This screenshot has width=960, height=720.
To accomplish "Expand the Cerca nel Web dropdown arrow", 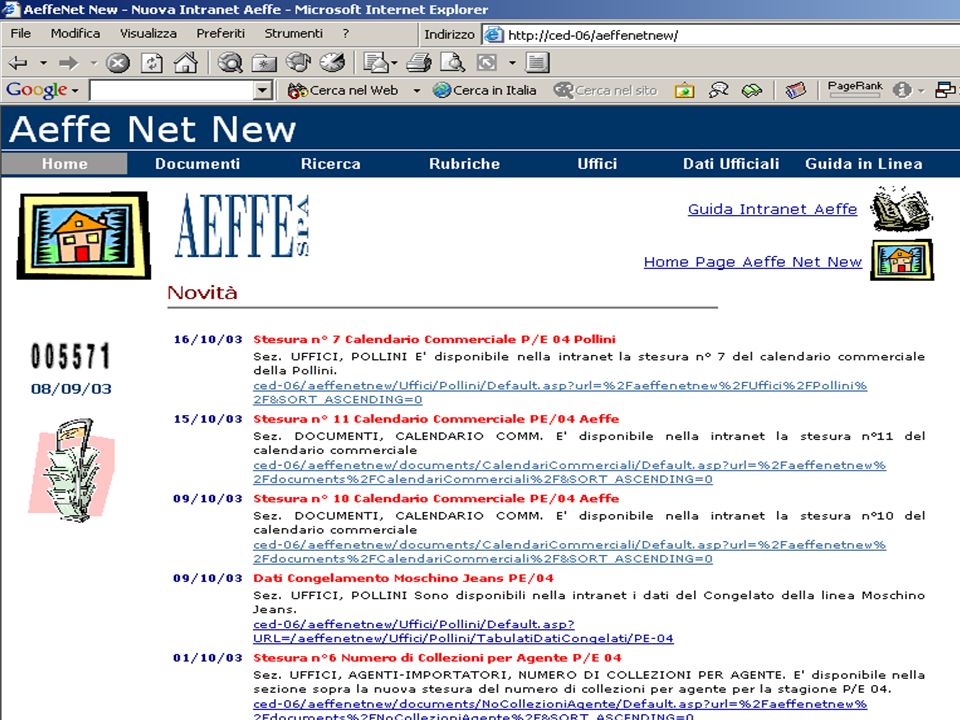I will point(417,91).
